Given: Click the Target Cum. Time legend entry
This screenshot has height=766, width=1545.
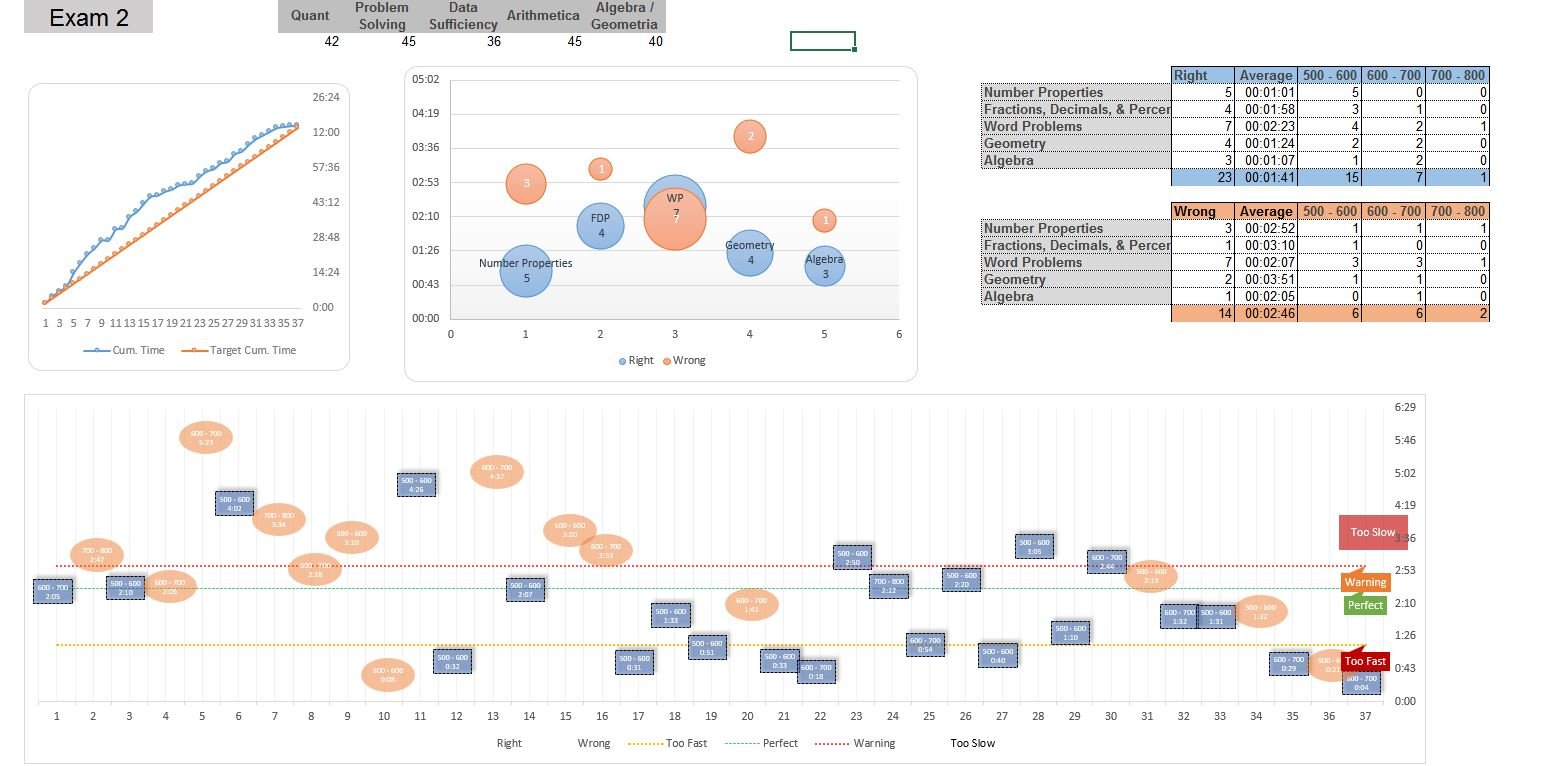Looking at the screenshot, I should (x=238, y=351).
